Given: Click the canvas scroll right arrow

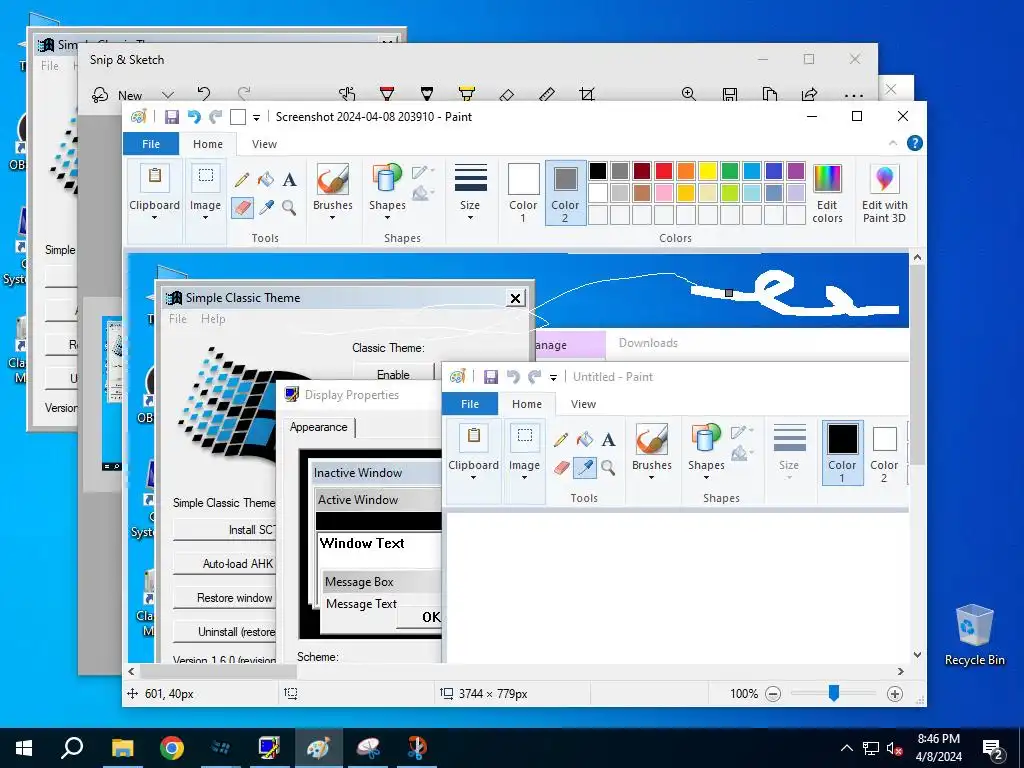Looking at the screenshot, I should 901,671.
